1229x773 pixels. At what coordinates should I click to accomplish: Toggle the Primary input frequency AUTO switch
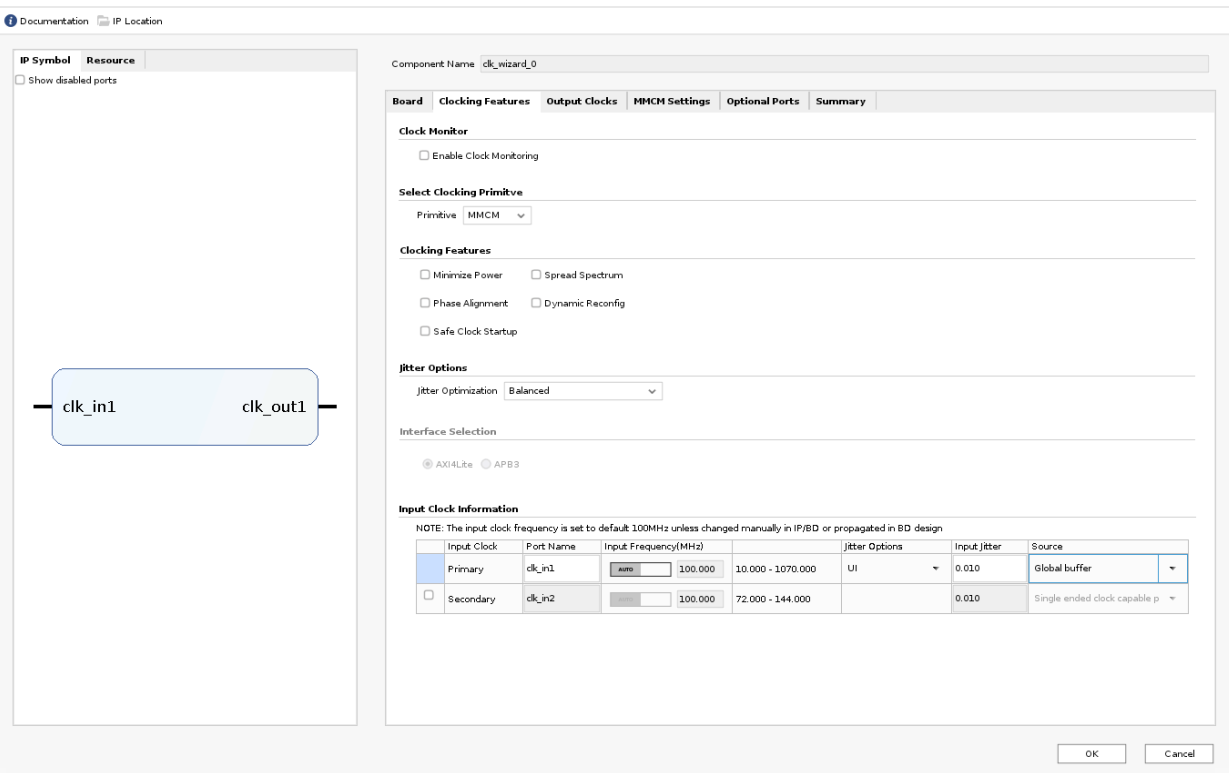click(638, 569)
